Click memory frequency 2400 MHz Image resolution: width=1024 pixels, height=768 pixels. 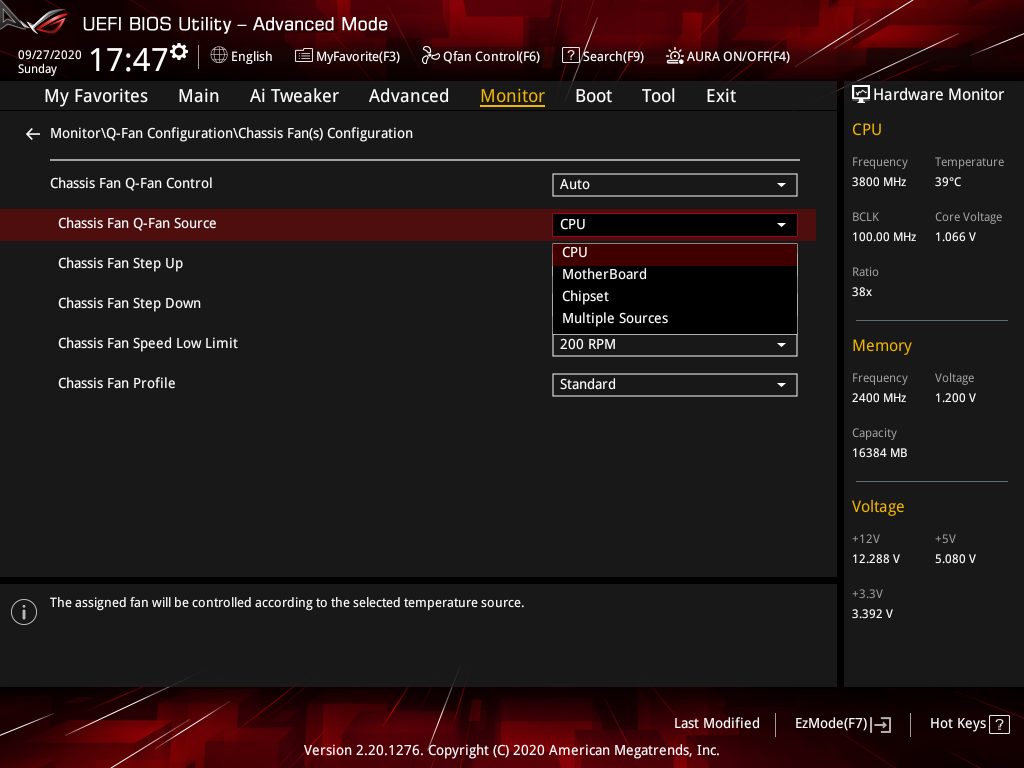pos(878,398)
